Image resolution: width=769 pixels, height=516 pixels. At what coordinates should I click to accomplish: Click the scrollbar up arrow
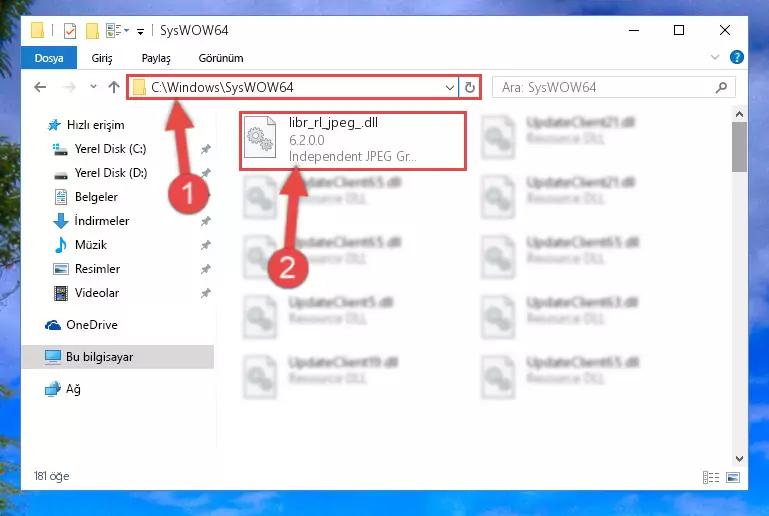(739, 114)
